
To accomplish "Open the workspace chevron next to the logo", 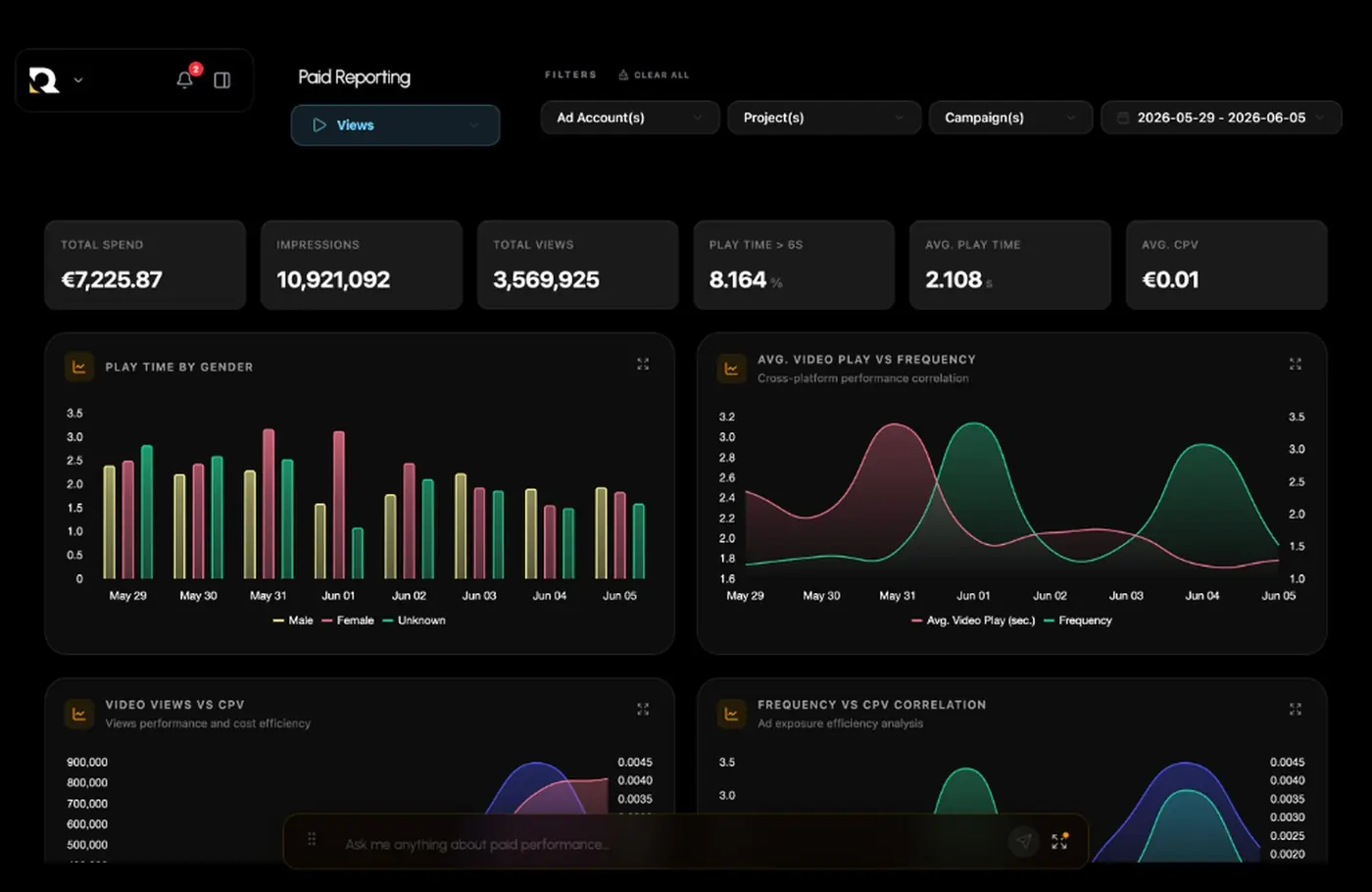I will pos(78,80).
